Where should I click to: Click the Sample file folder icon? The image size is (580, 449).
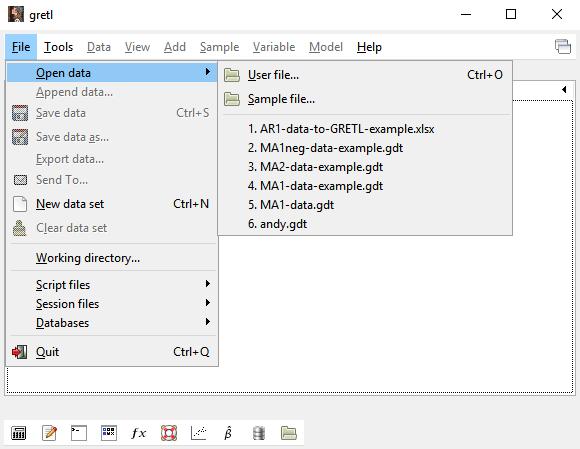[x=232, y=99]
